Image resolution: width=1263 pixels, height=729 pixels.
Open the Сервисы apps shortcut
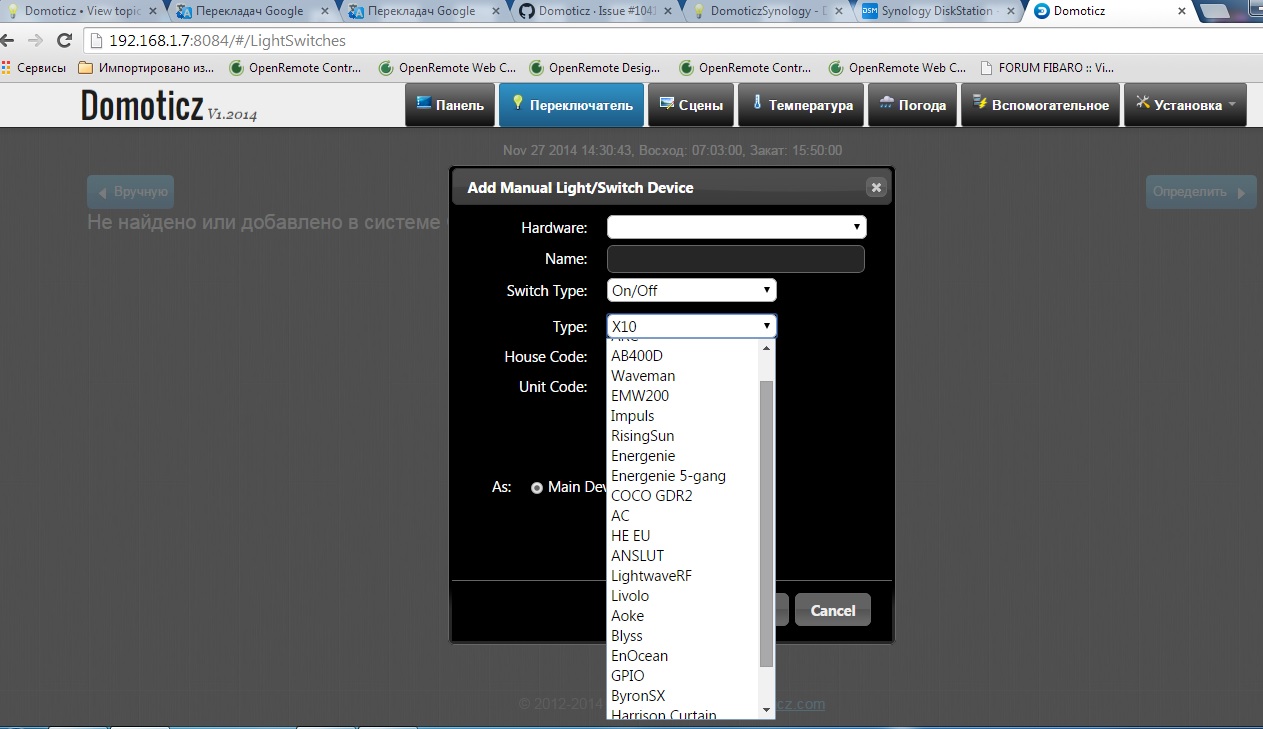click(x=34, y=68)
